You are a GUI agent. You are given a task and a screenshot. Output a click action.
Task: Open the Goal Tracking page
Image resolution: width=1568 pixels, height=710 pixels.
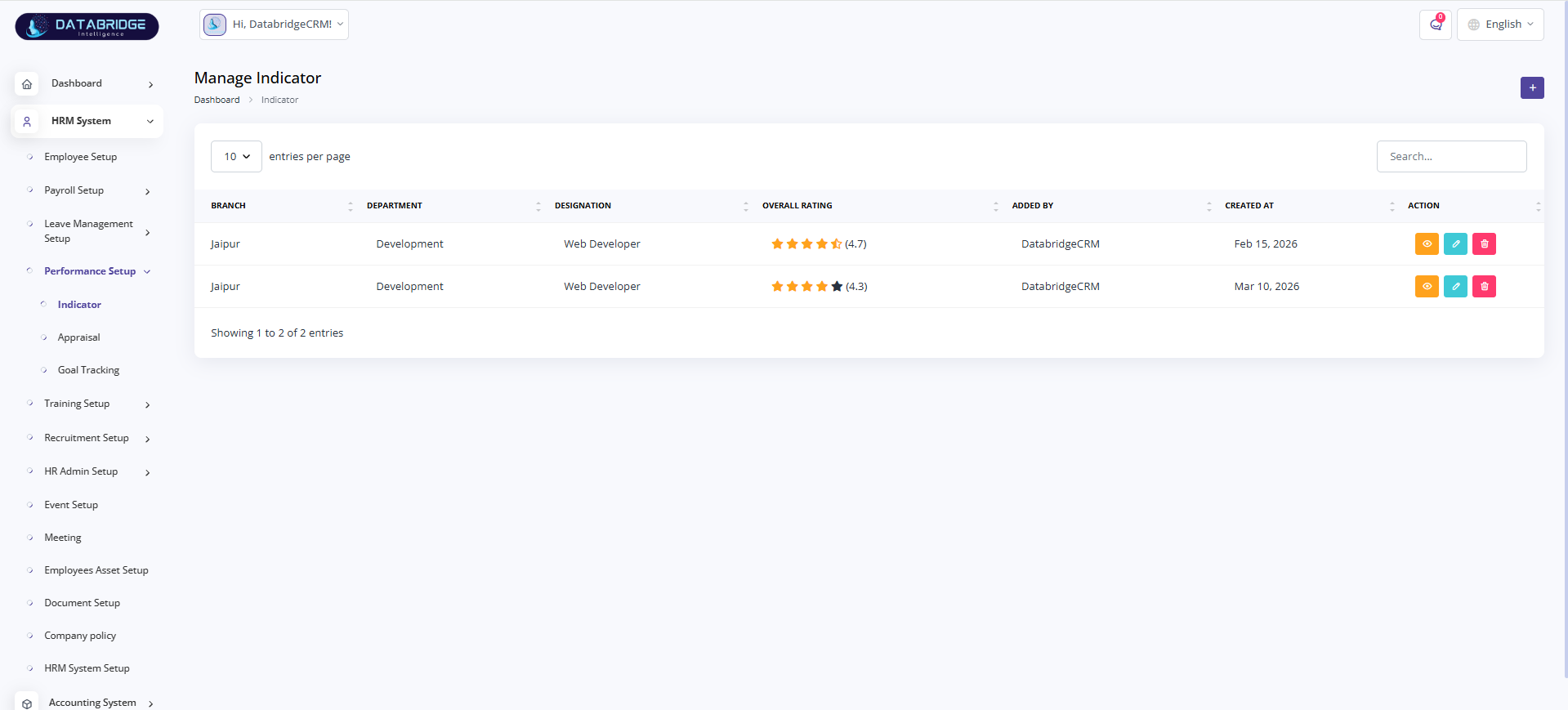(88, 370)
